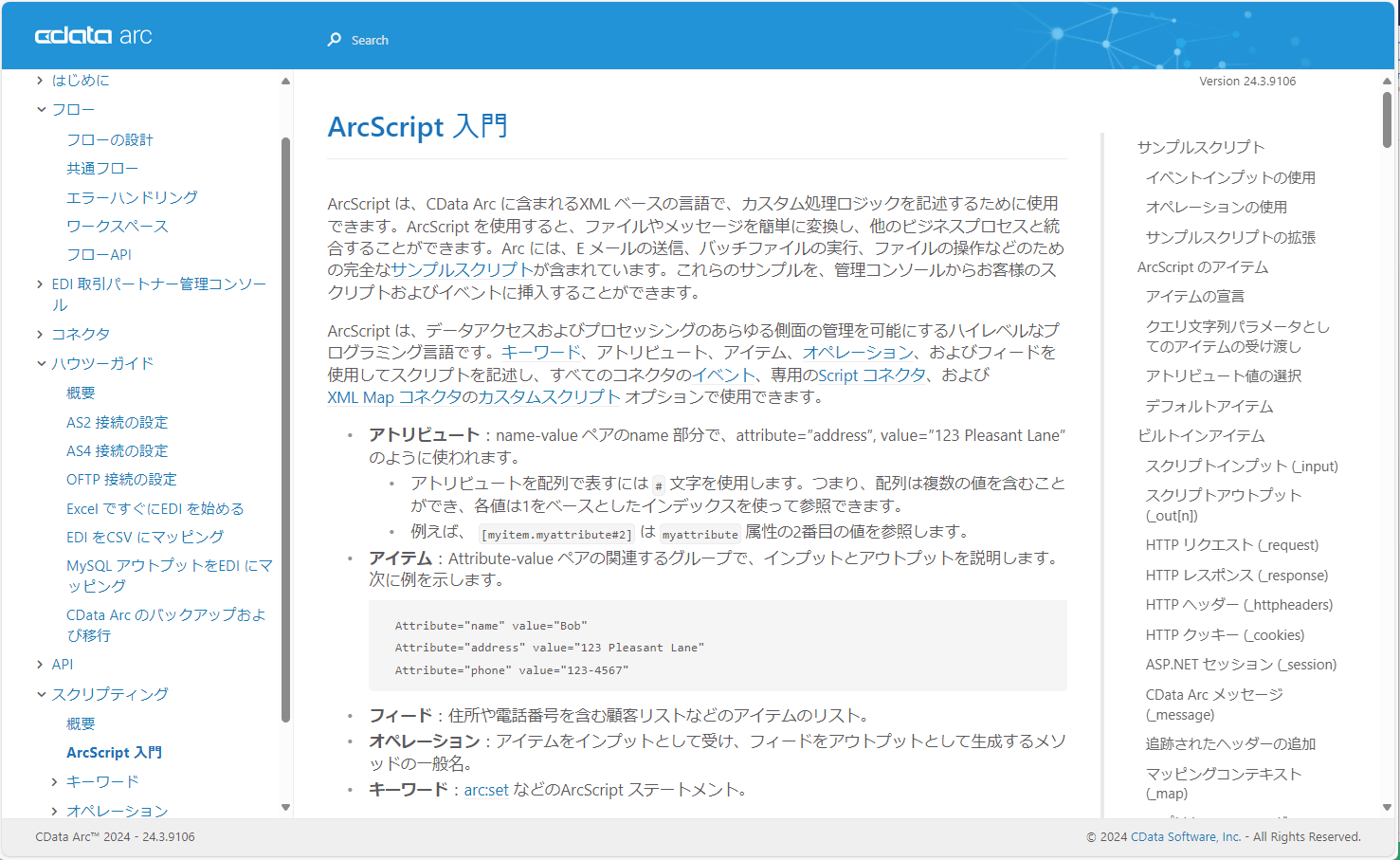Click the left sidebar scrollbar thumb

point(285,430)
